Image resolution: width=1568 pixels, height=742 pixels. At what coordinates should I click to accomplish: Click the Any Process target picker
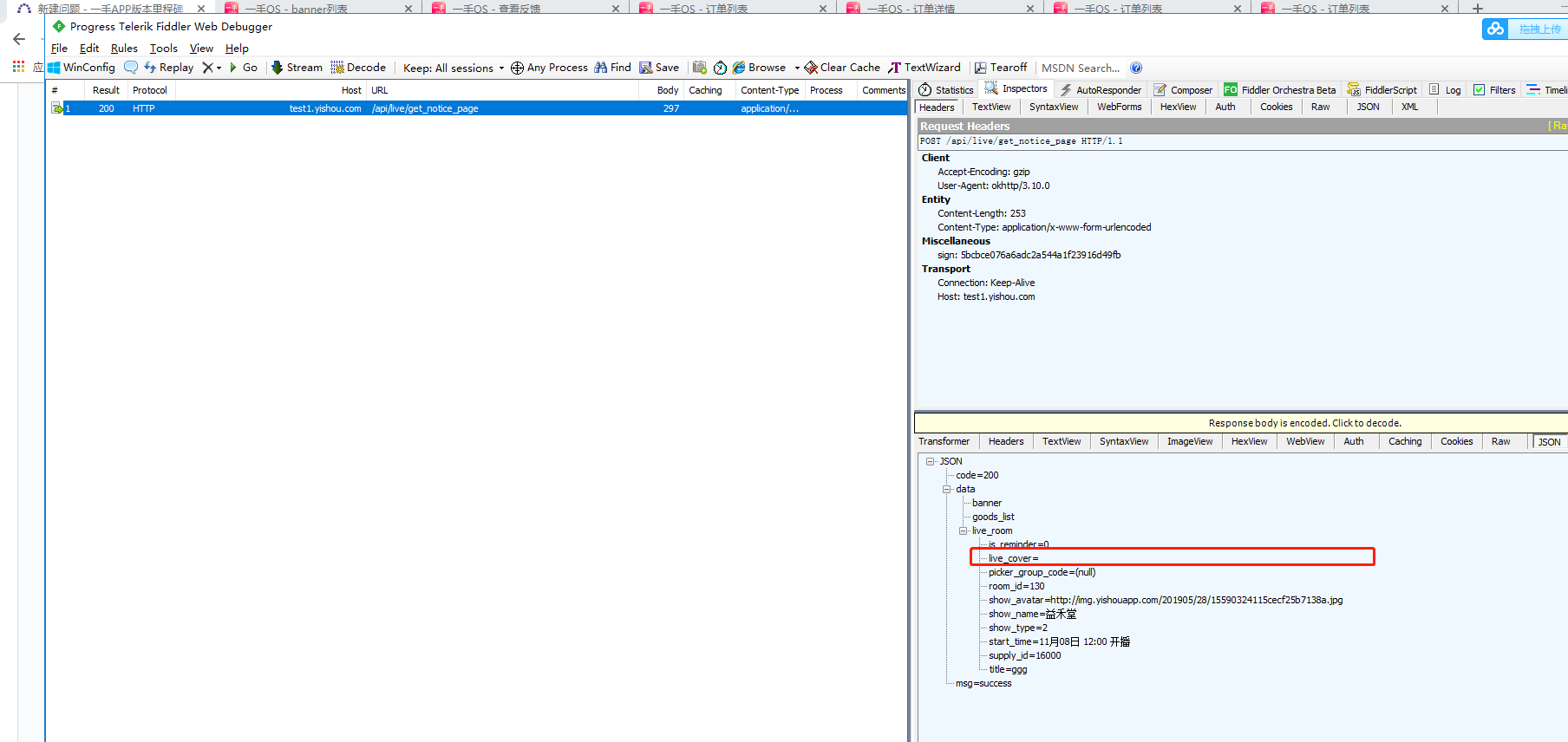pyautogui.click(x=549, y=68)
